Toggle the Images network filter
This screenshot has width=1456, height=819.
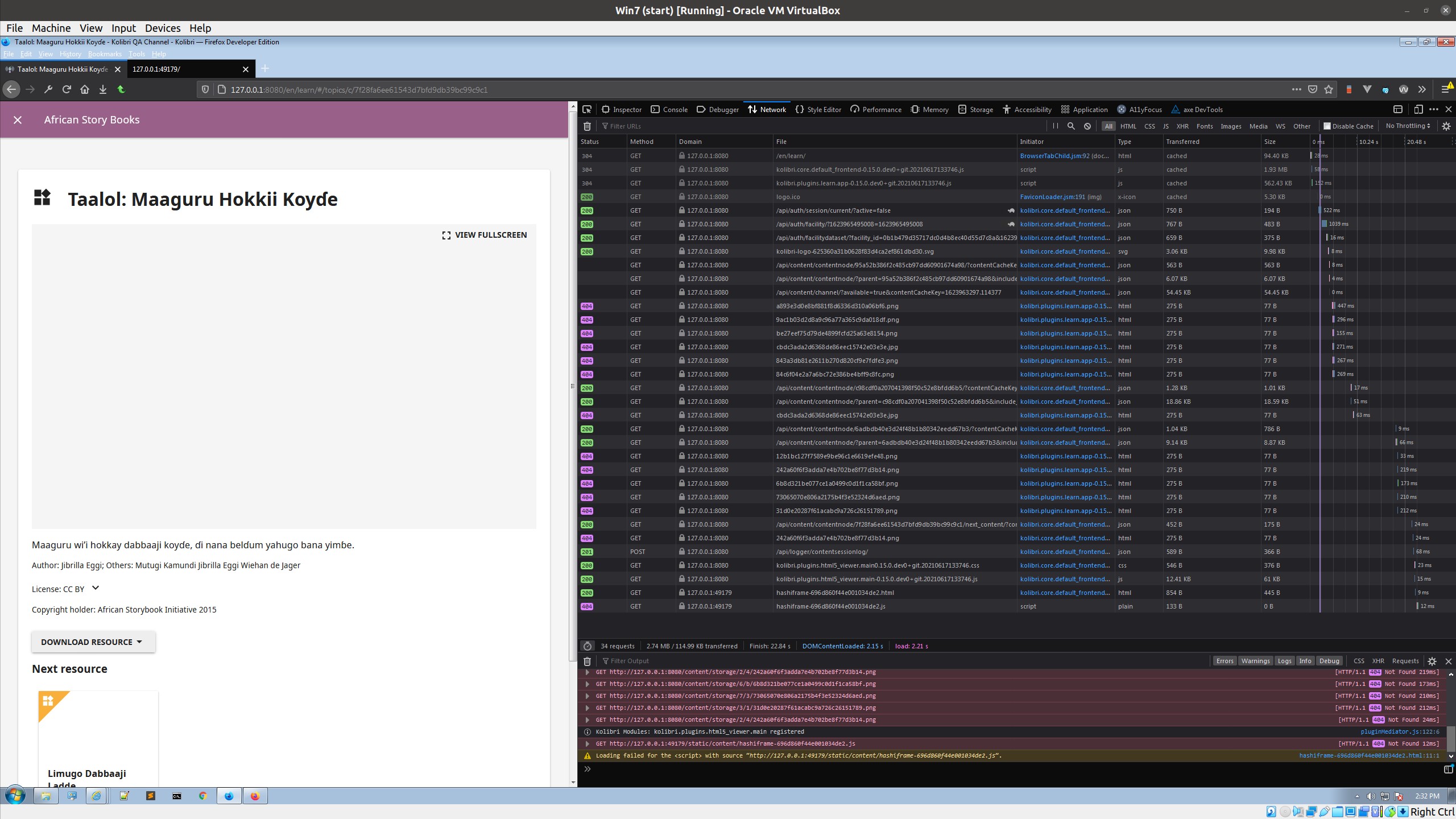[1231, 126]
